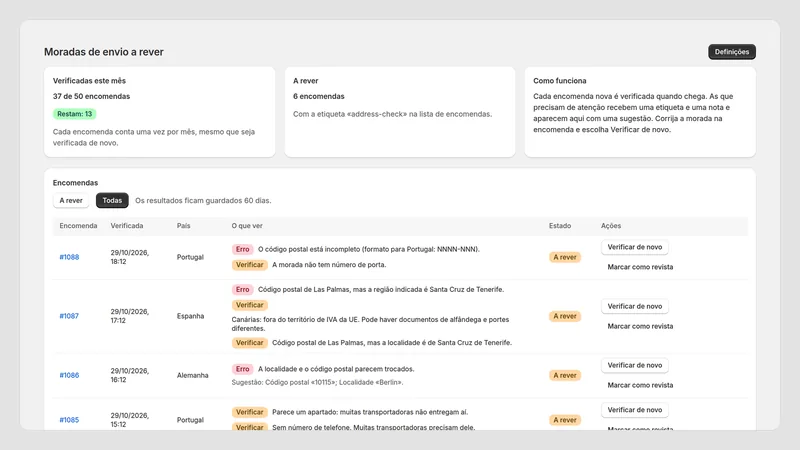This screenshot has width=800, height=450.
Task: Click the text 6 encomendas
Action: 318,96
